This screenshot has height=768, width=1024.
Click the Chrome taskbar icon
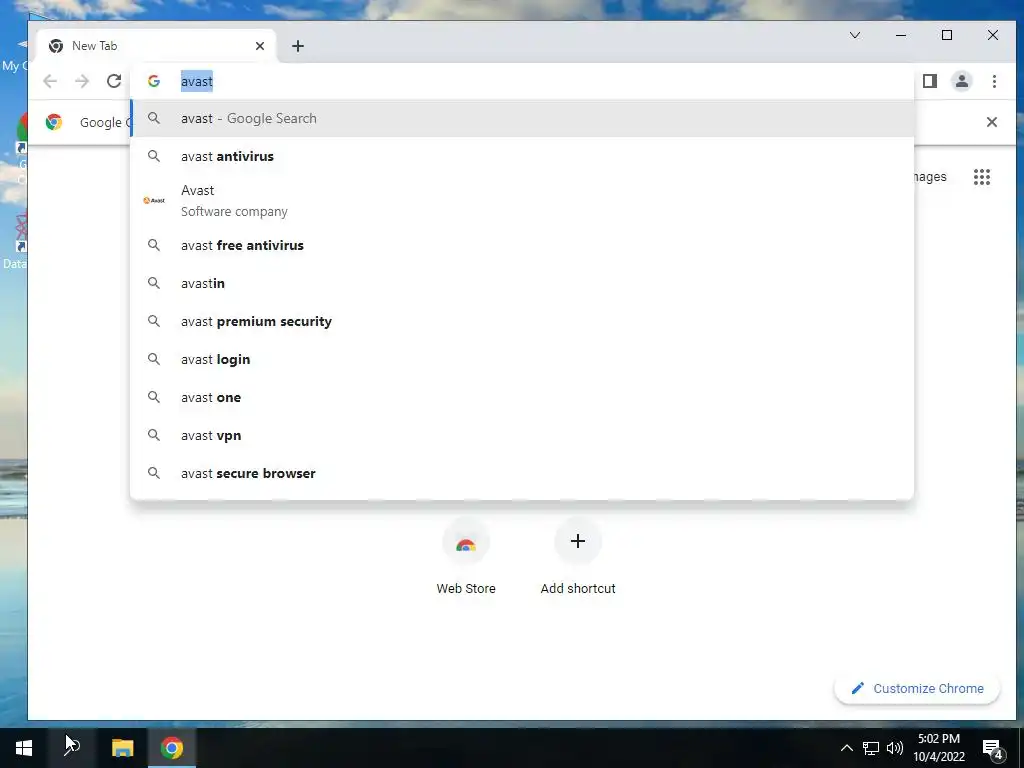point(172,748)
